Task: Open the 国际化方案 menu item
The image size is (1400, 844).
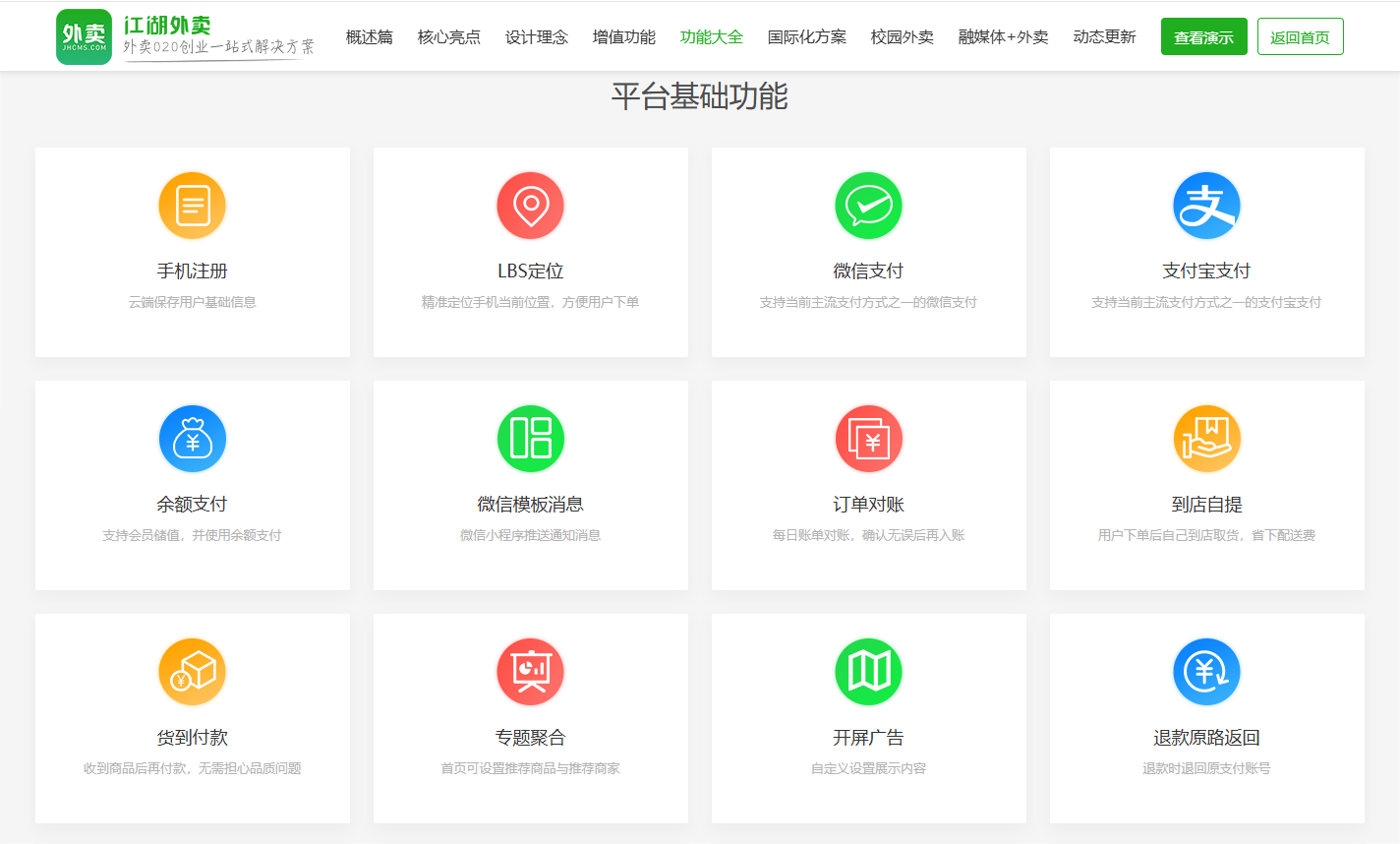Action: pyautogui.click(x=807, y=37)
